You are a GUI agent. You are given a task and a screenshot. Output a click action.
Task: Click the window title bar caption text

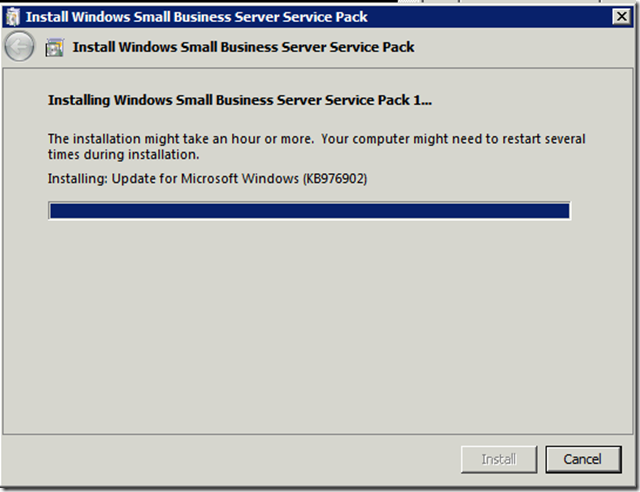point(196,16)
